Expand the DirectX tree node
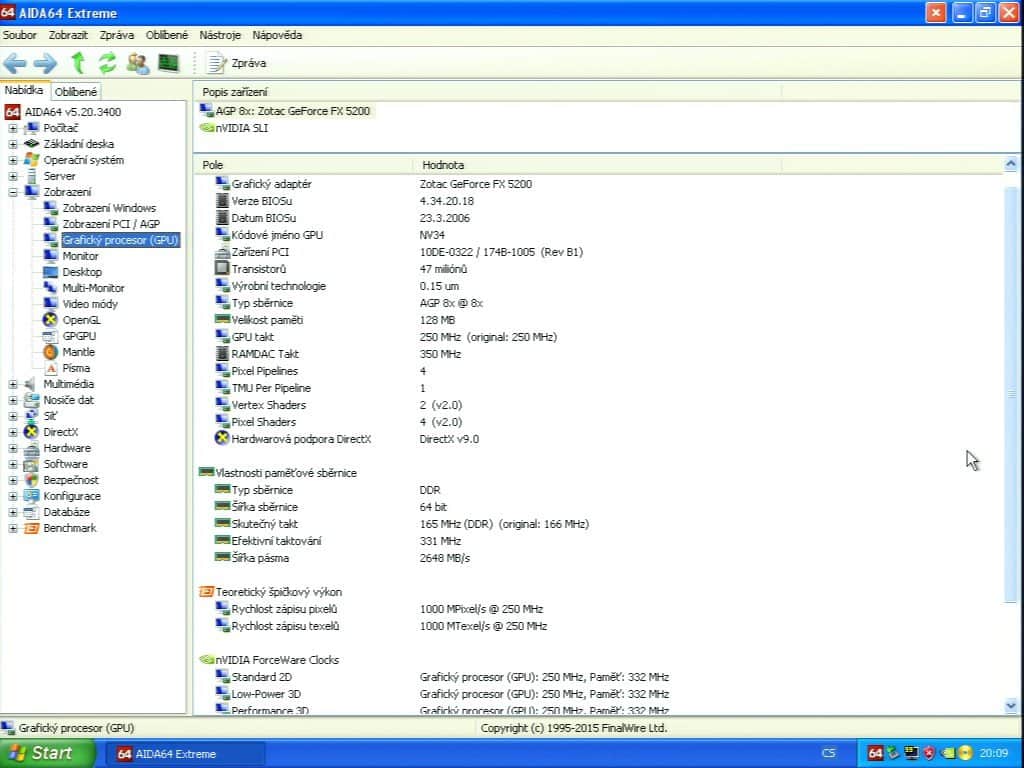1024x768 pixels. pyautogui.click(x=12, y=432)
